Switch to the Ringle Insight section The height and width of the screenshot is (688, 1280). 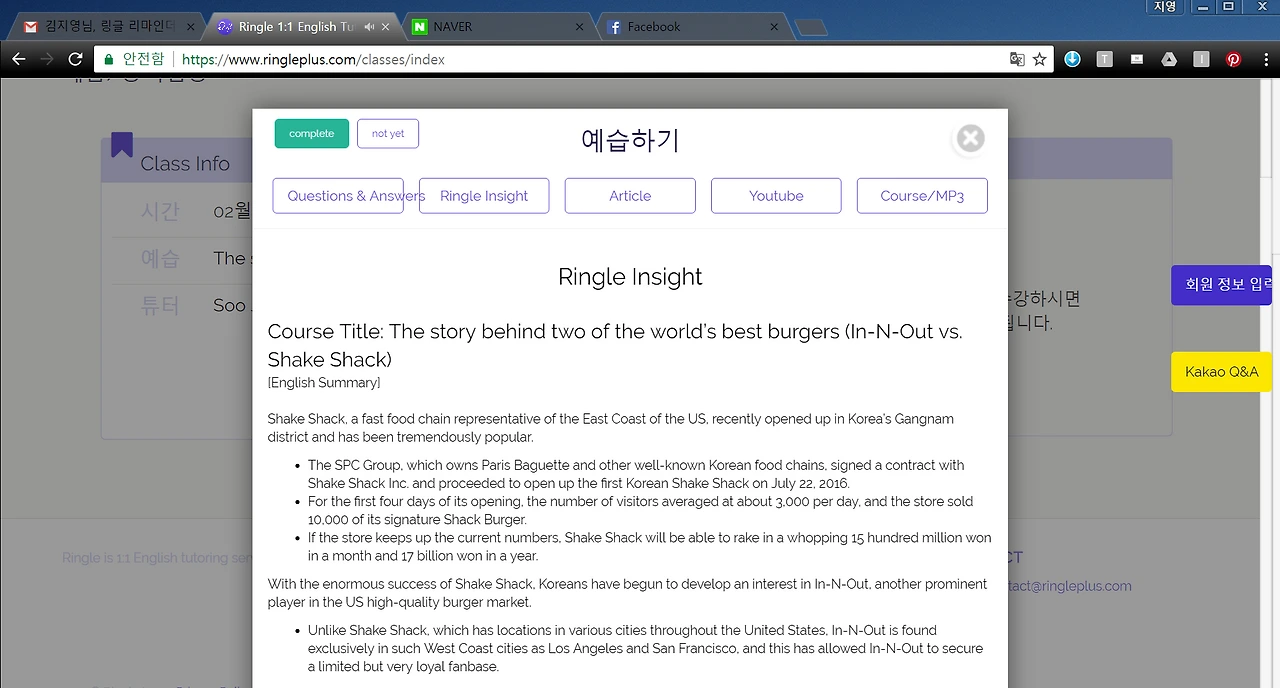(x=484, y=196)
